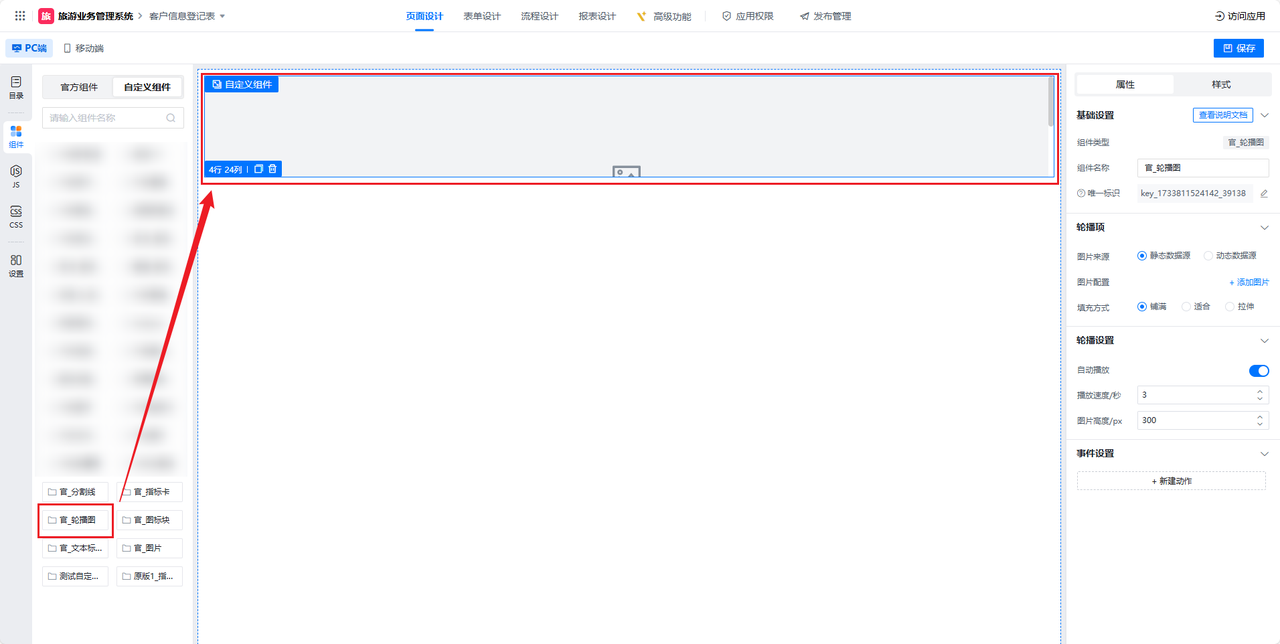
Task: Expand the 客户信息登记表 dropdown arrow
Action: [x=222, y=16]
